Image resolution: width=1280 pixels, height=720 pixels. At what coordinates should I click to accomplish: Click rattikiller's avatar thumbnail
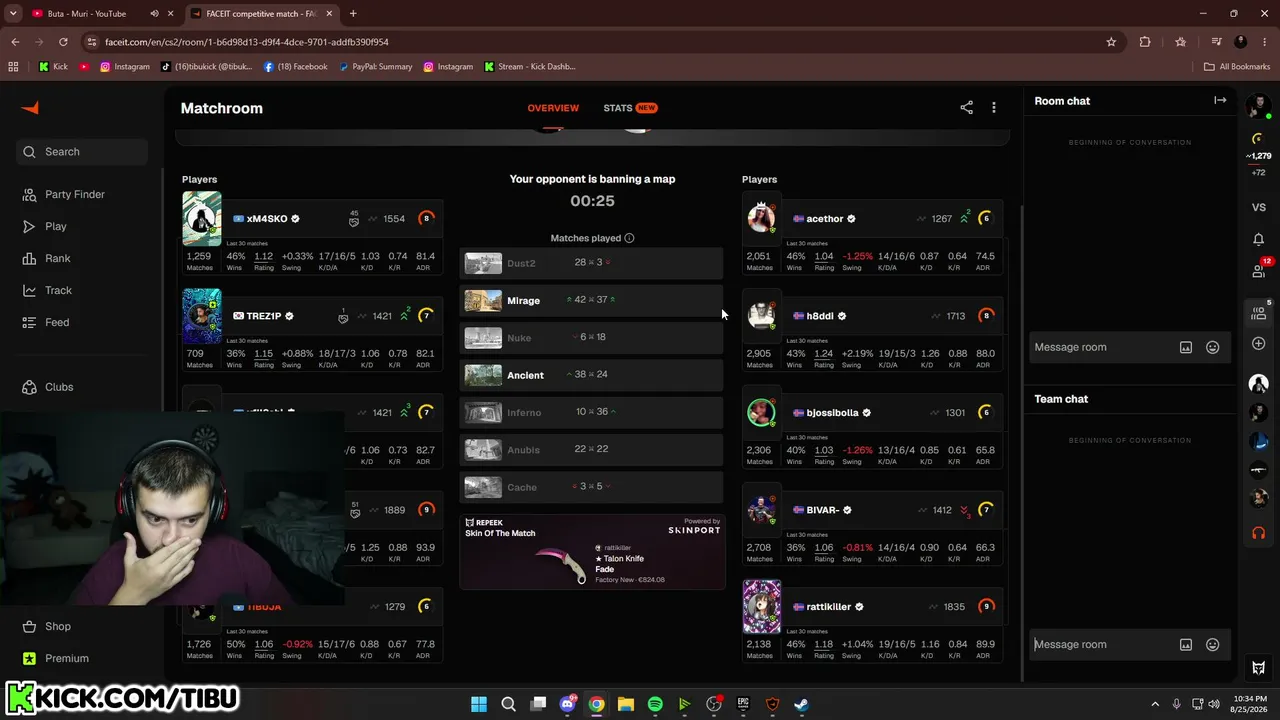coord(762,606)
